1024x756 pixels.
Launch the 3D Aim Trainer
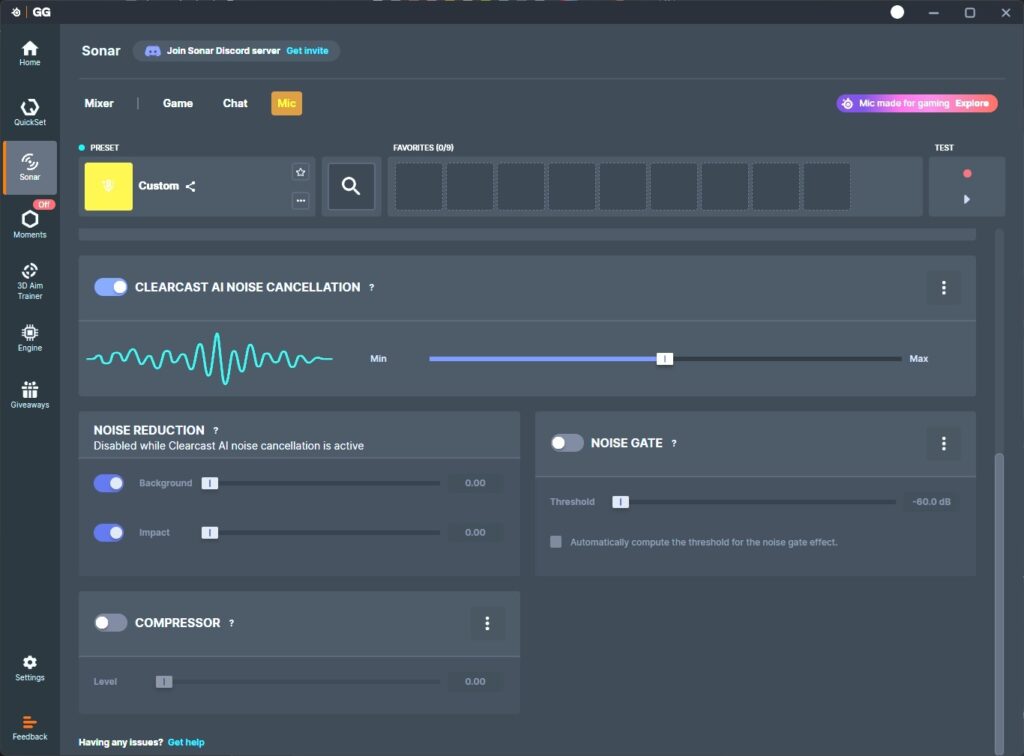pyautogui.click(x=29, y=281)
